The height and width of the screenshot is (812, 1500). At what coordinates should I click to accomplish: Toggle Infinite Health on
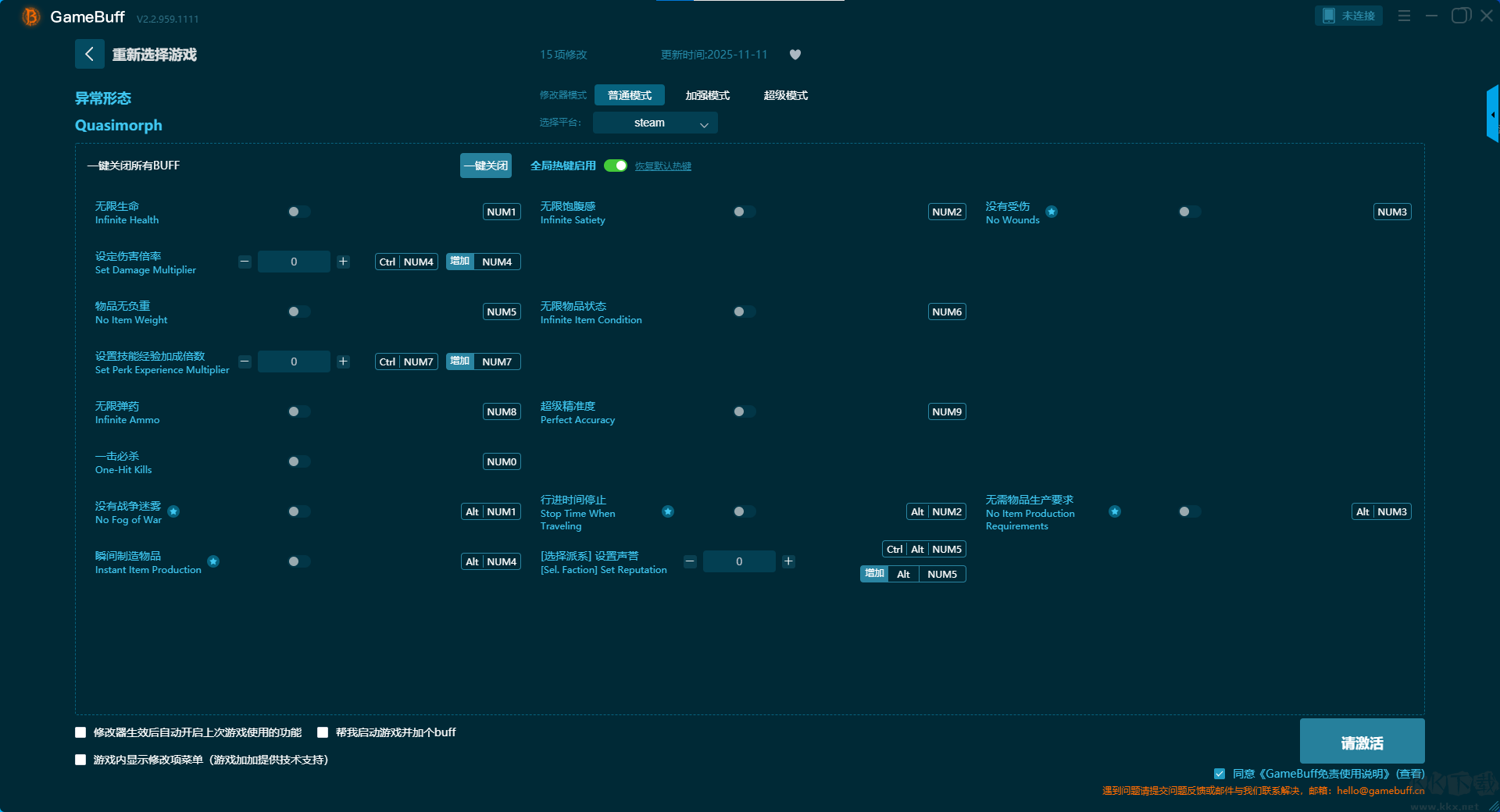point(298,212)
